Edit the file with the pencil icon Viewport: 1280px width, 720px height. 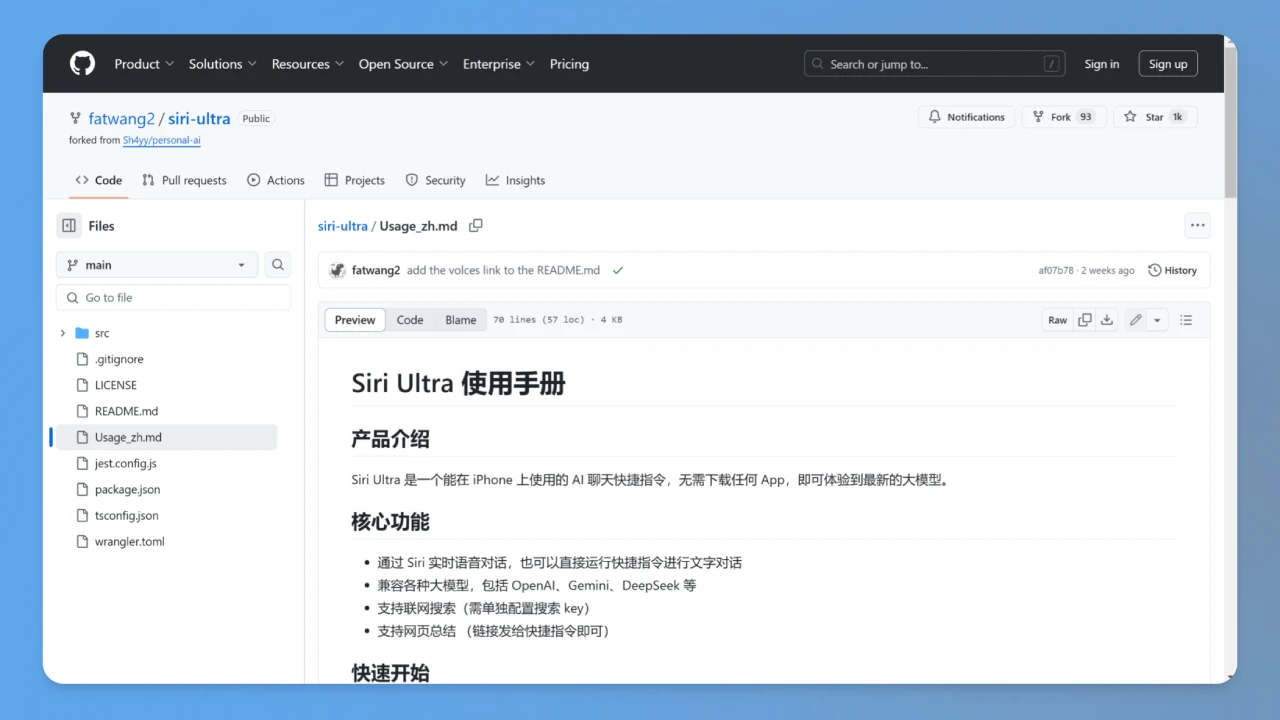pos(1134,319)
